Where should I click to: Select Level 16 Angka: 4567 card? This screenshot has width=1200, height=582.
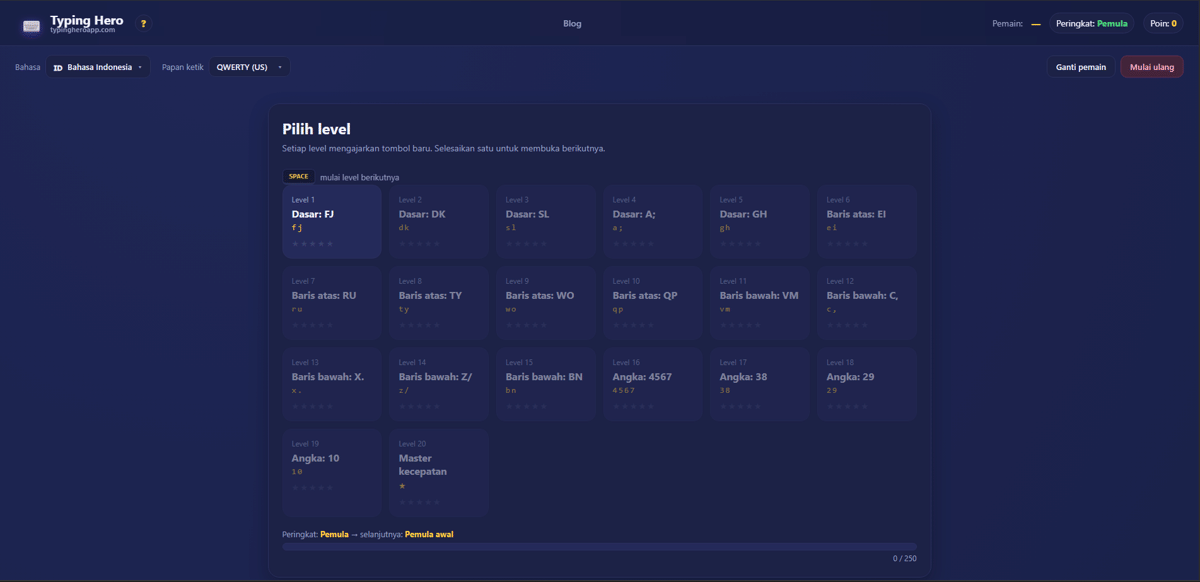(x=653, y=385)
